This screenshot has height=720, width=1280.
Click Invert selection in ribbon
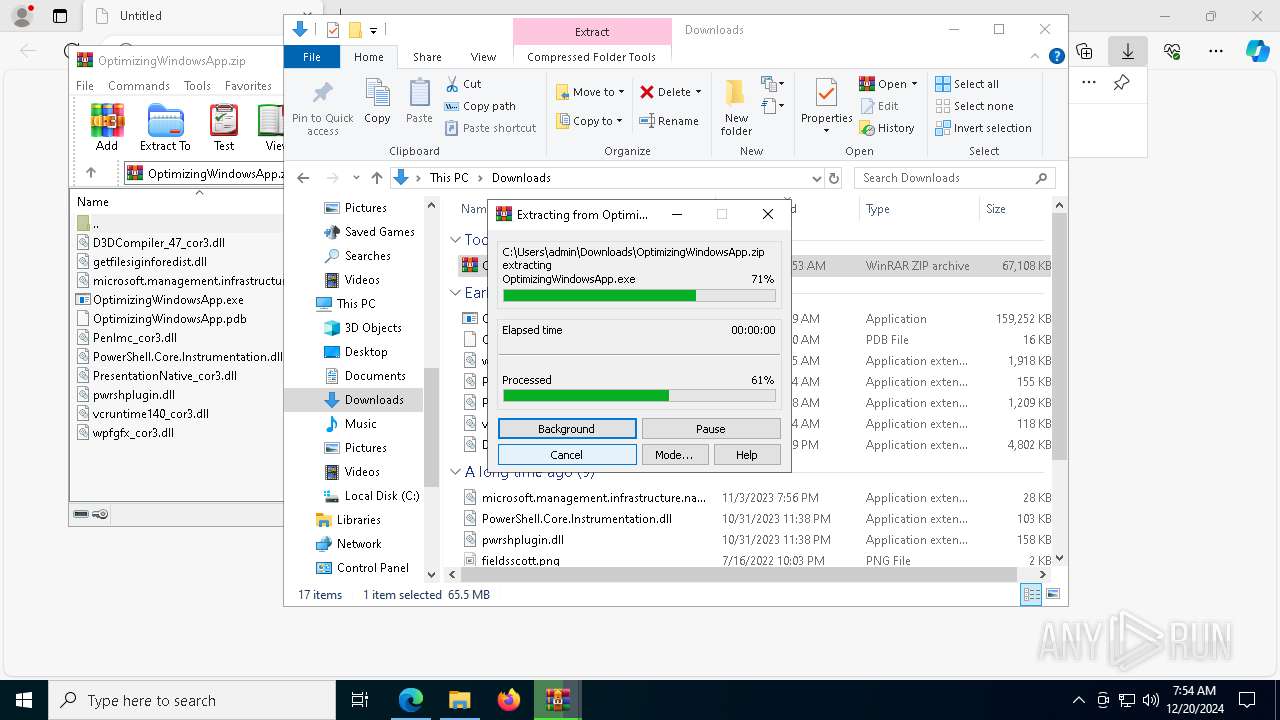coord(983,128)
